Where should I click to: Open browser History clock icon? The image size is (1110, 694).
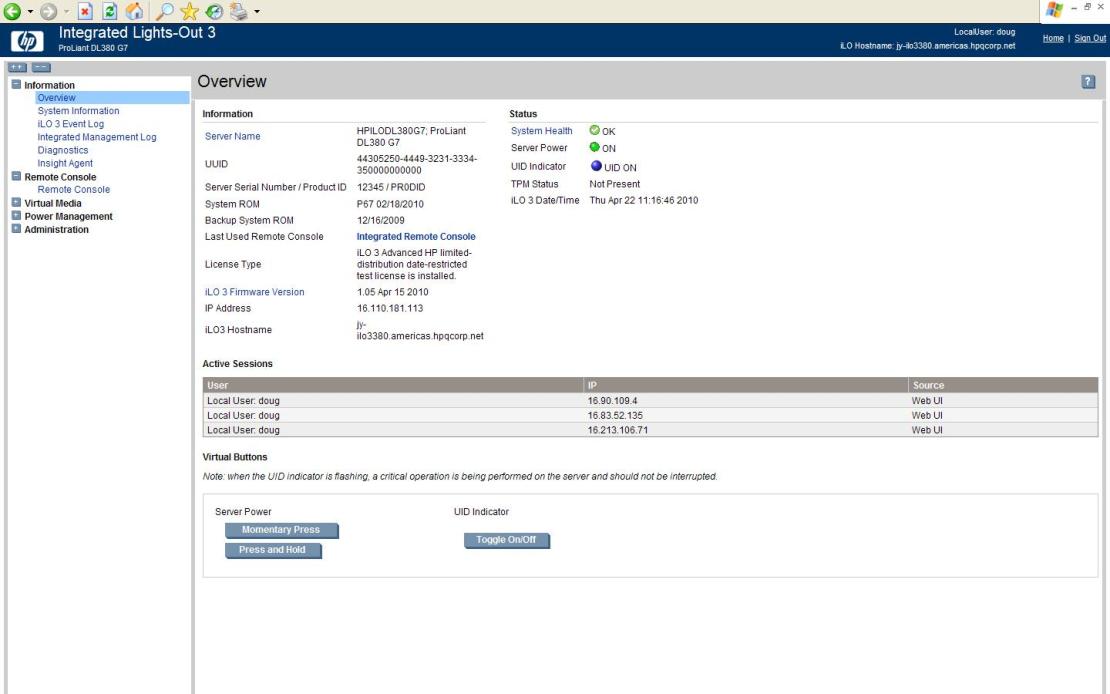pyautogui.click(x=214, y=11)
